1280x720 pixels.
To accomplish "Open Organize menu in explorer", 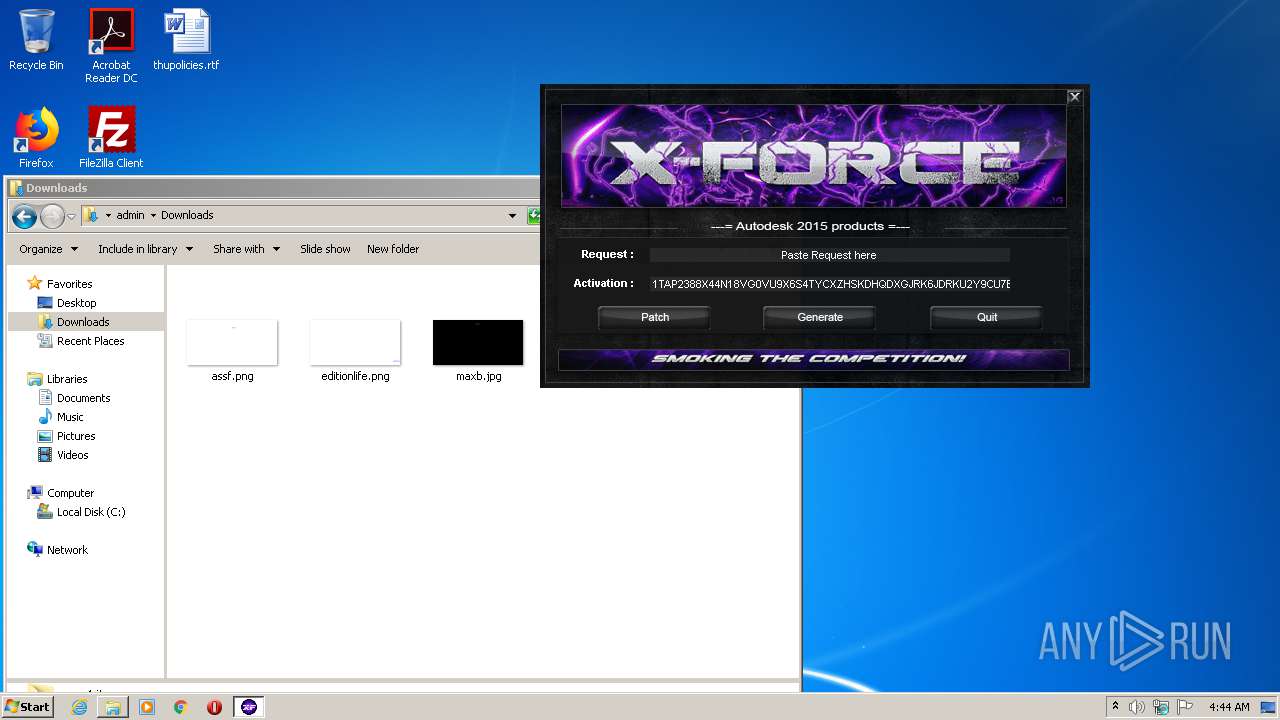I will (x=48, y=249).
